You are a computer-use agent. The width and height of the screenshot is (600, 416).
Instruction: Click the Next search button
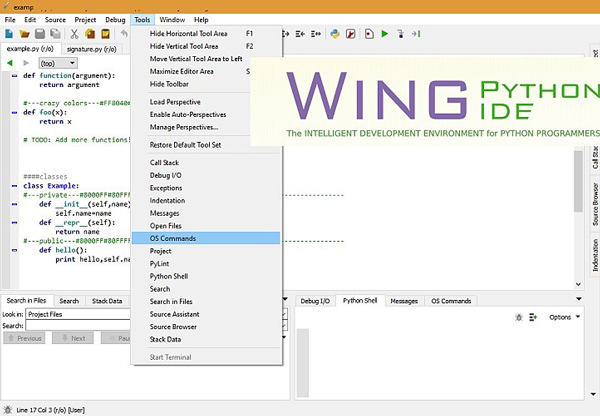[73, 338]
